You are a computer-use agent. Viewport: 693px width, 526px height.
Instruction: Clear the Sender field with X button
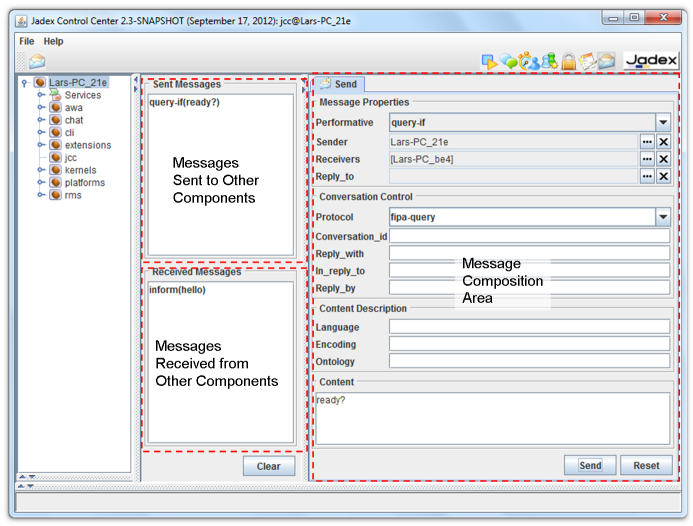pos(663,142)
